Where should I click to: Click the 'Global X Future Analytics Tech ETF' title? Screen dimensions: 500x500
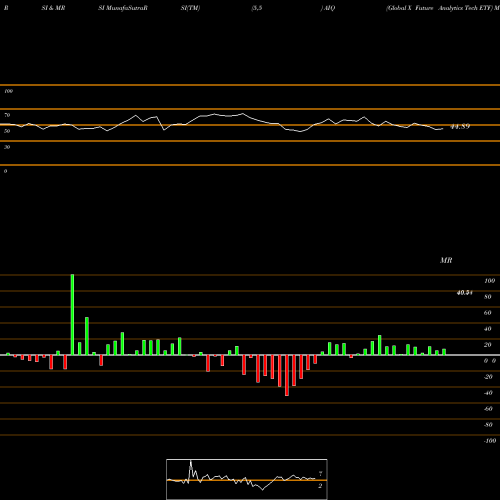tap(439, 8)
